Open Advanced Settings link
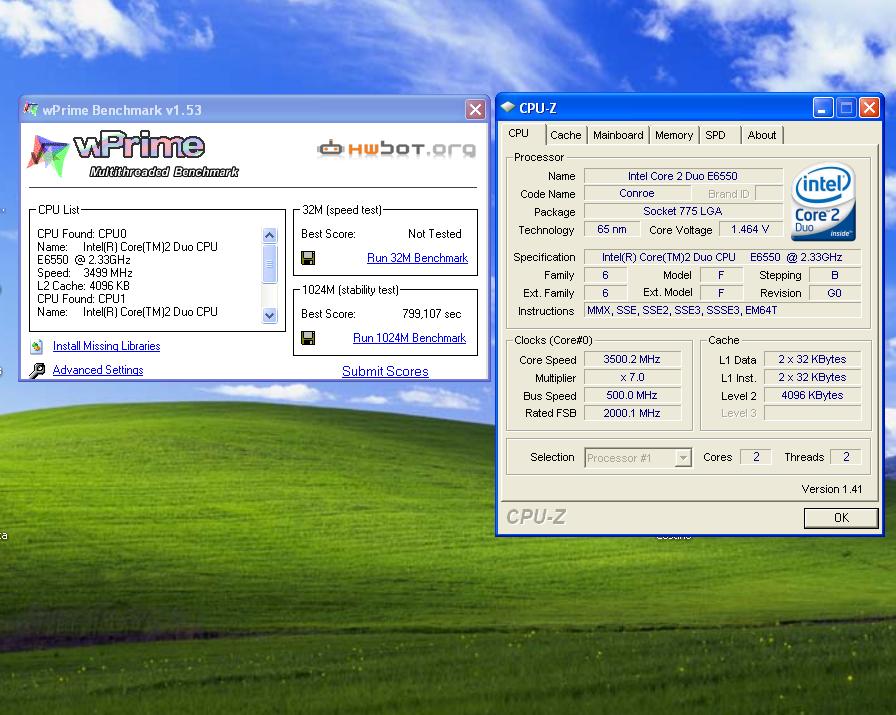This screenshot has width=896, height=715. 98,370
